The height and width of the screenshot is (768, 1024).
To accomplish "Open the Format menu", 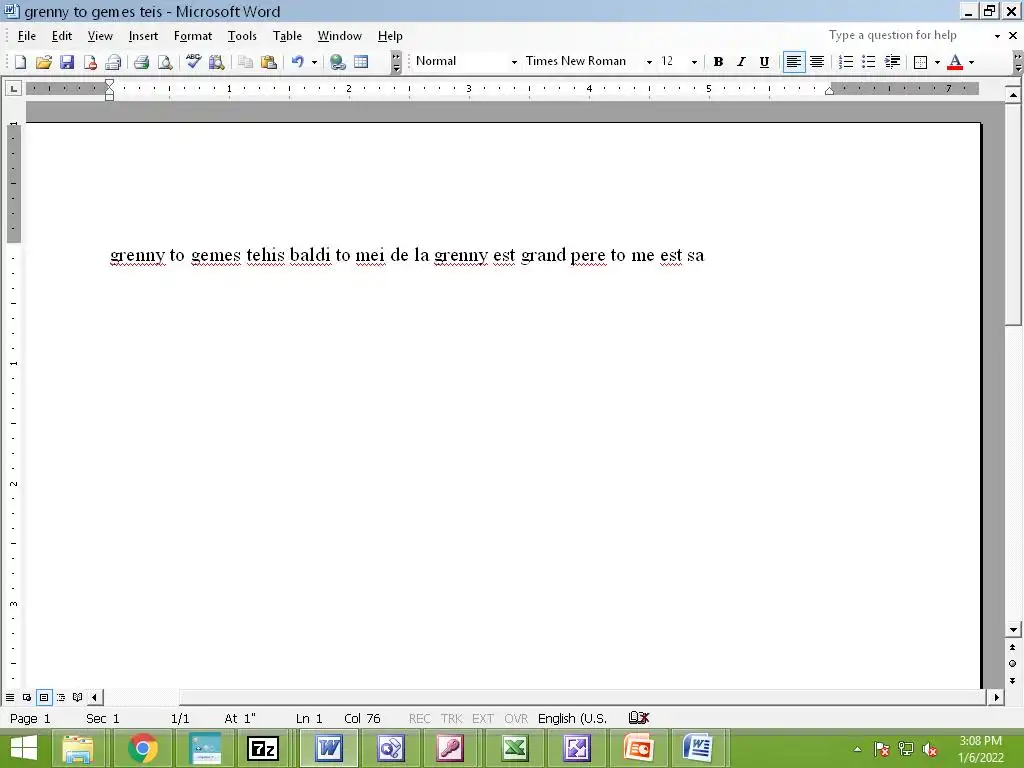I will (193, 36).
